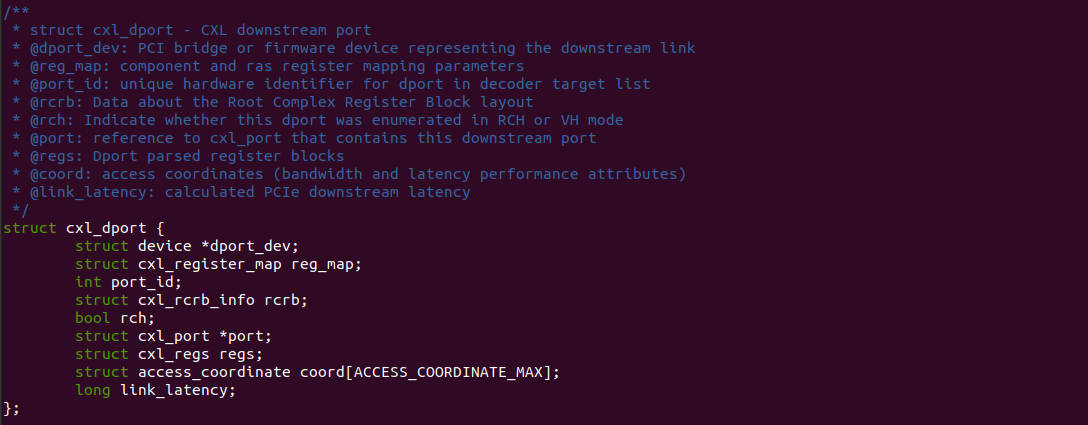Screen dimensions: 1088x425
Task: Click the @rcrb comment tag
Action: tap(40, 102)
